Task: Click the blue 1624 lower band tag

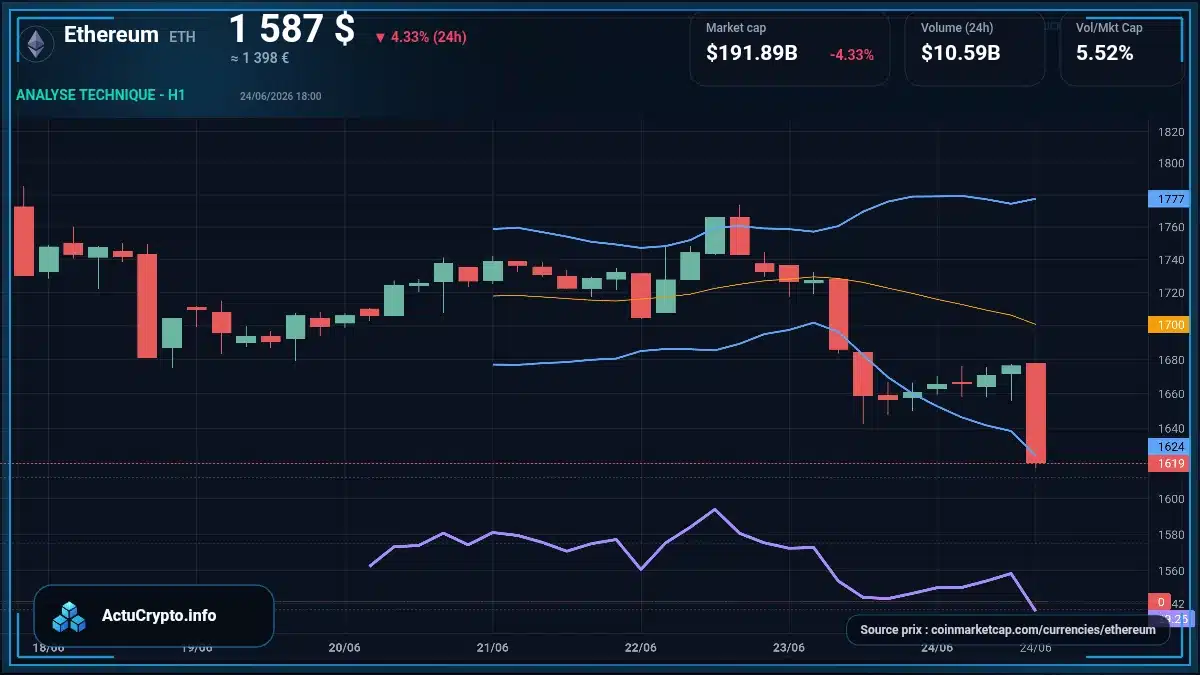Action: (1167, 447)
